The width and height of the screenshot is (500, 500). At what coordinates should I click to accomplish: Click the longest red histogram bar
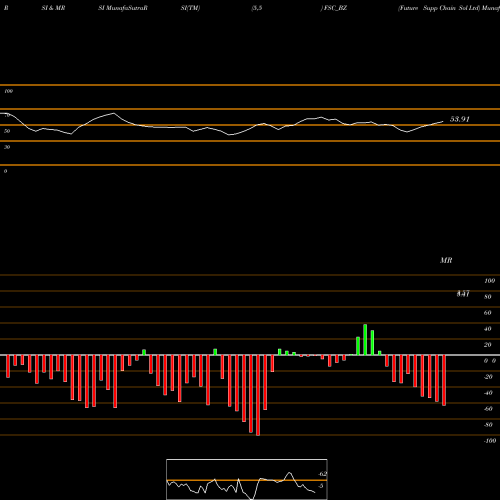tap(258, 395)
